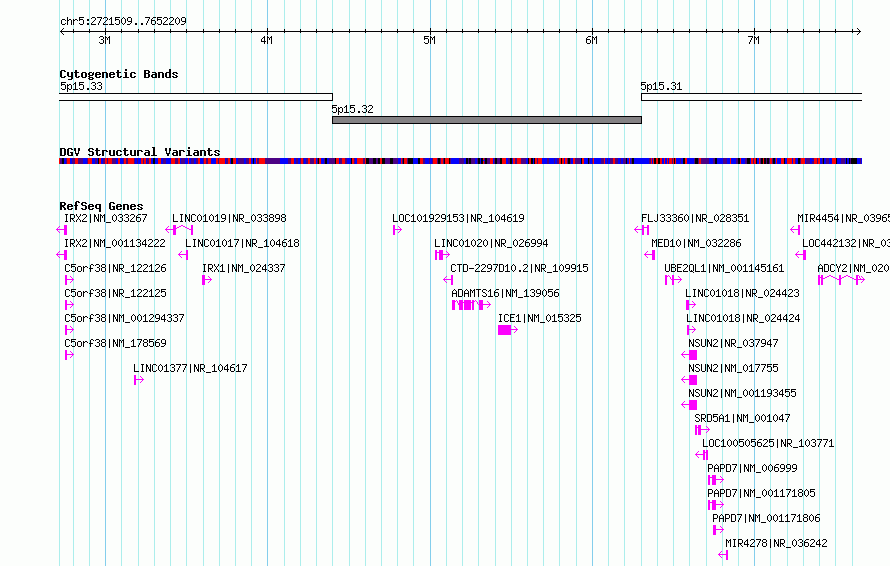Click the PAPD7|NM_001171805 label
Image resolution: width=890 pixels, height=566 pixels.
coord(761,493)
